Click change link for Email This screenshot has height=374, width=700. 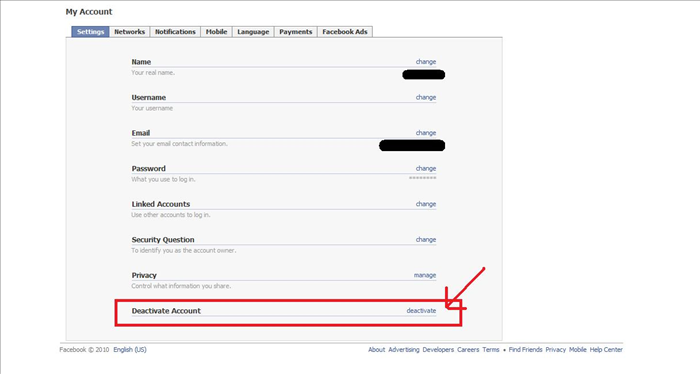[426, 133]
